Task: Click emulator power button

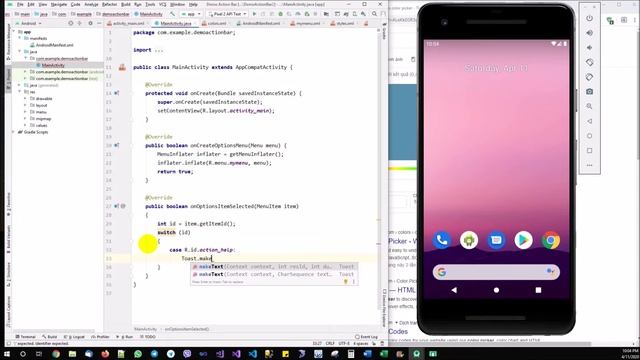Action: click(589, 18)
